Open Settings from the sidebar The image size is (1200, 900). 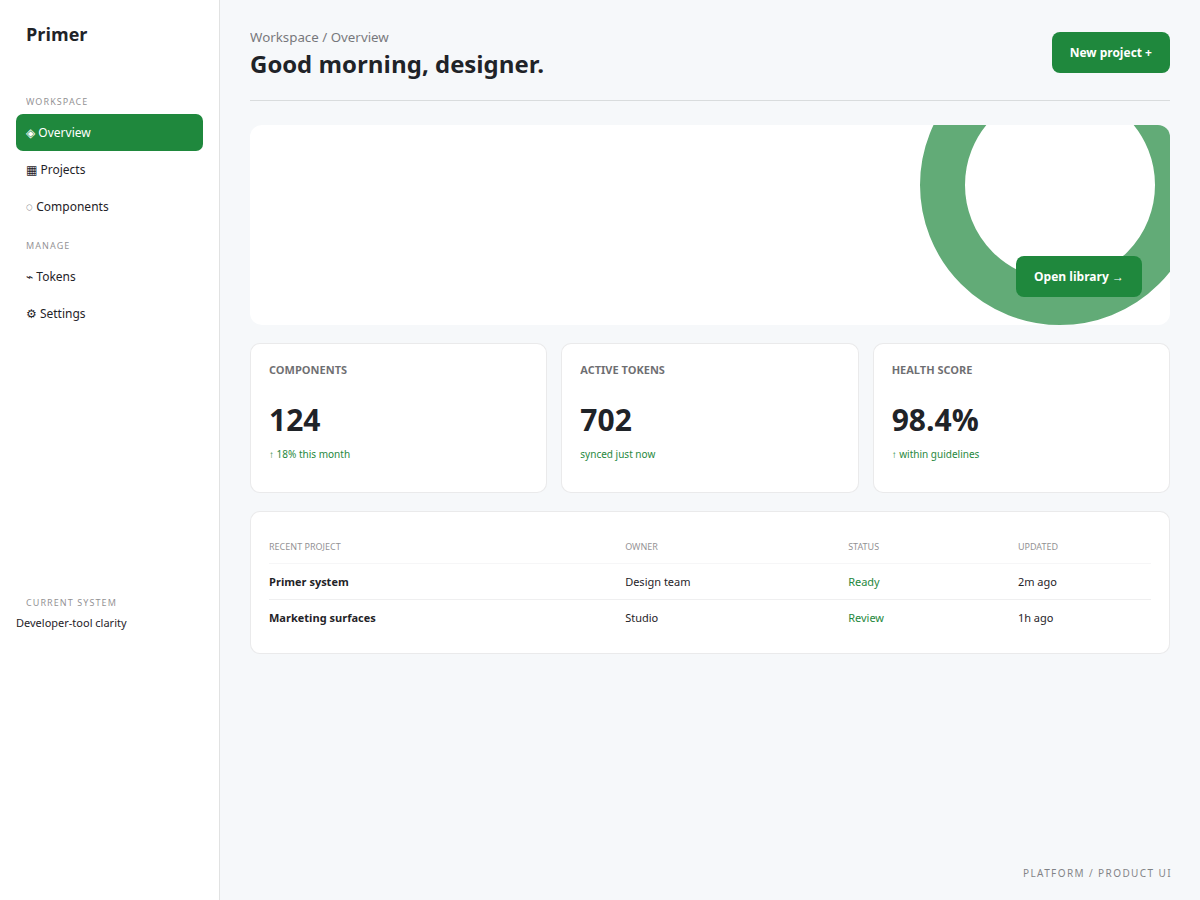(109, 314)
